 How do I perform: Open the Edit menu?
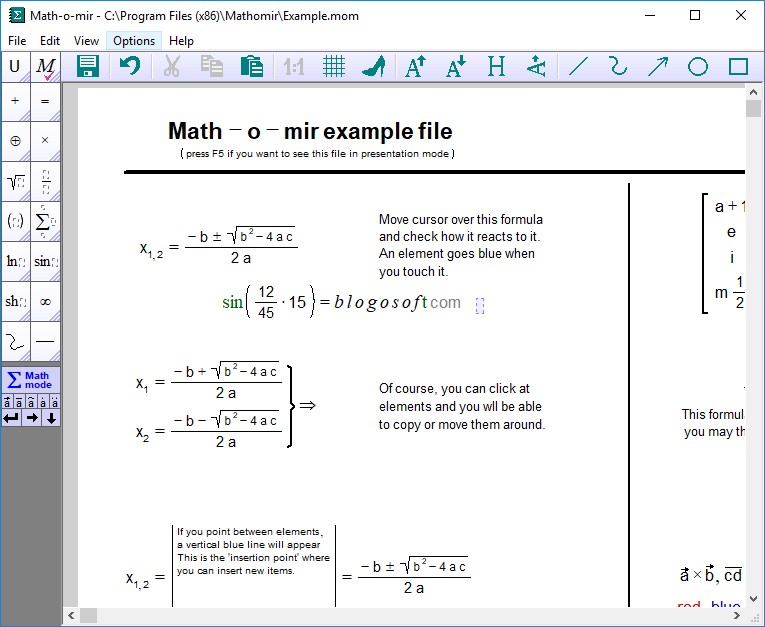(50, 41)
